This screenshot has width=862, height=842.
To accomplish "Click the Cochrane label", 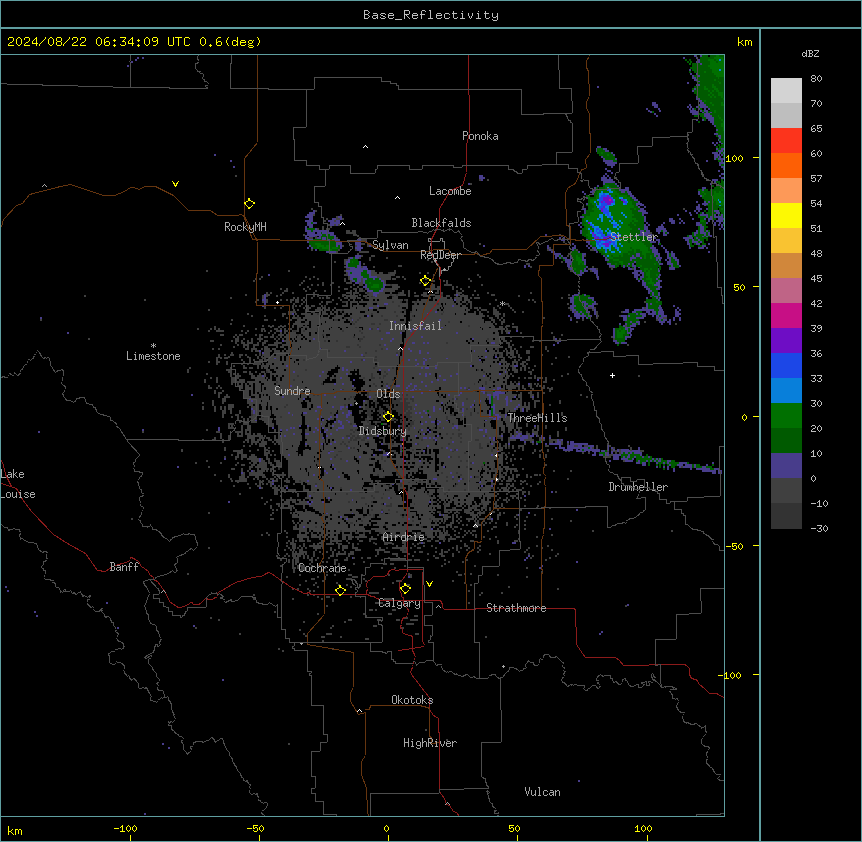I will pos(322,568).
